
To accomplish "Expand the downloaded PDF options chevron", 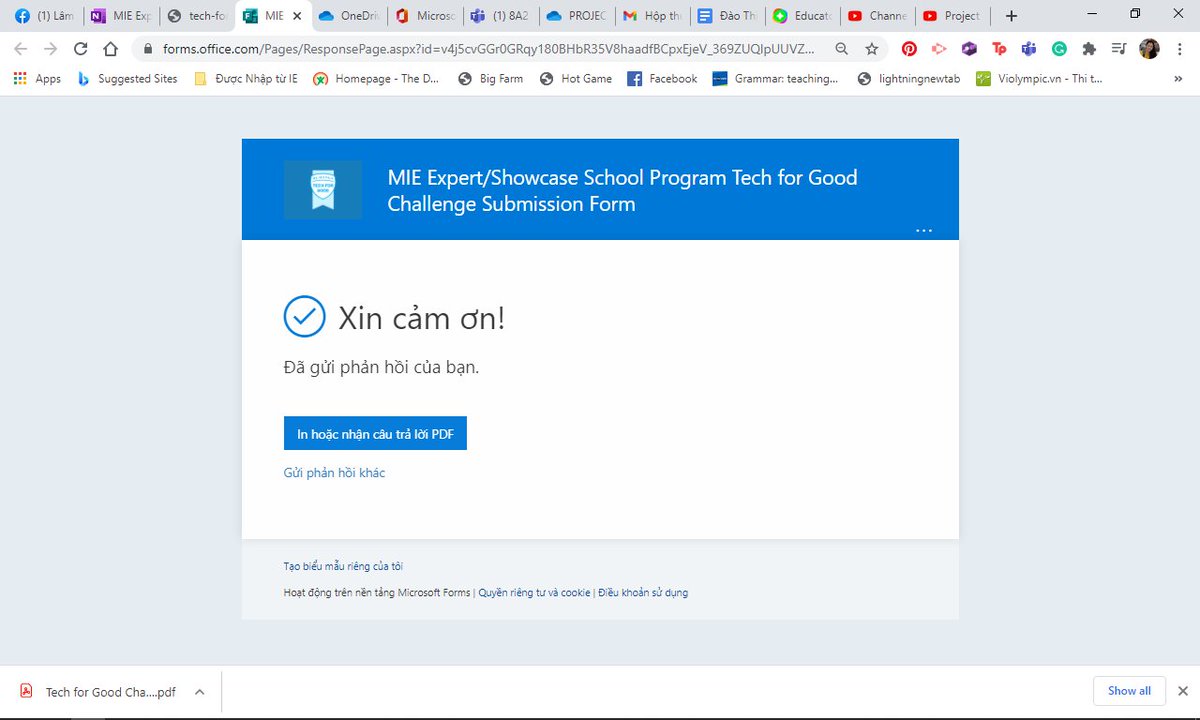I will [x=199, y=691].
